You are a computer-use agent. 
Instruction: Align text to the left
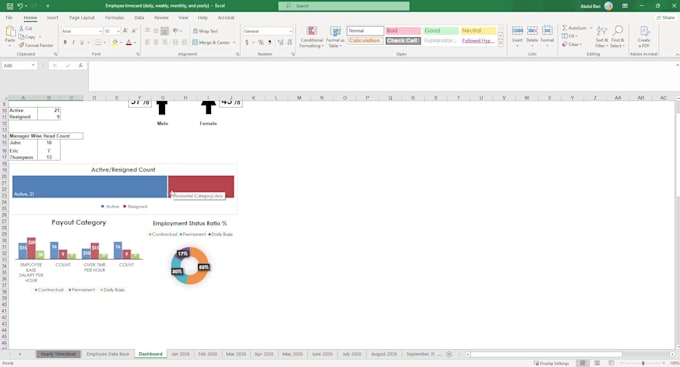click(147, 43)
